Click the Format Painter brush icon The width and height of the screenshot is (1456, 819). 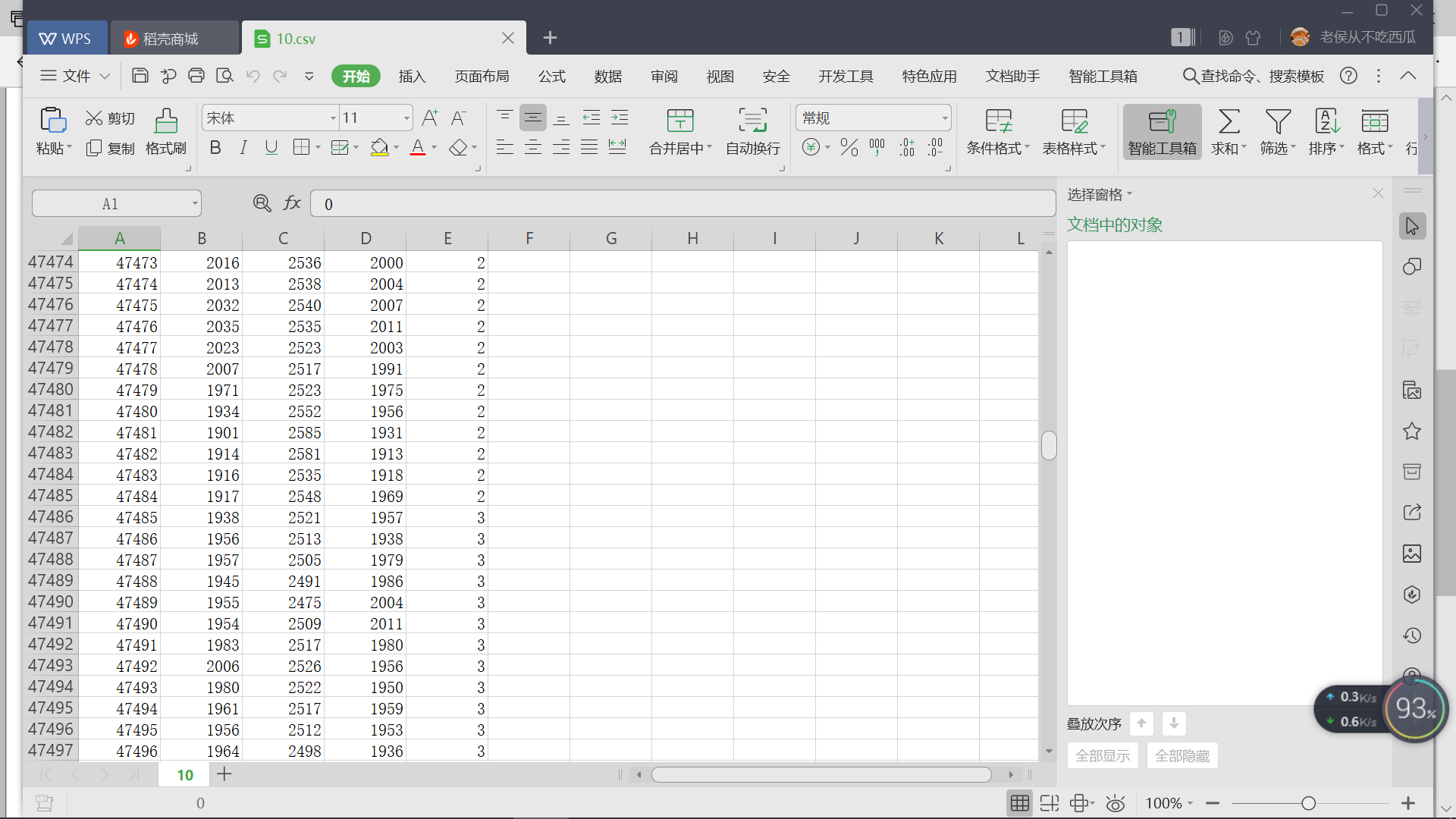[x=166, y=121]
